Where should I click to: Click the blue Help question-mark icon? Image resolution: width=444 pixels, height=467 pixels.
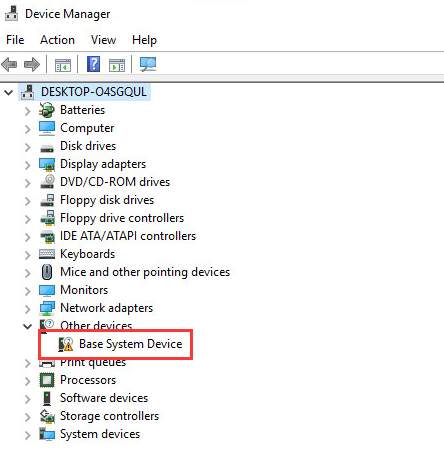pyautogui.click(x=93, y=64)
